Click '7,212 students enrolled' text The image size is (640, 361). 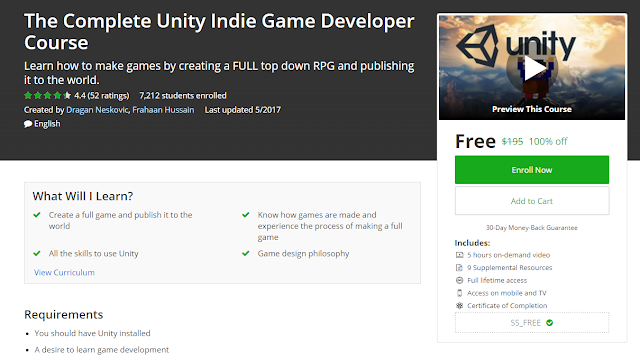pos(183,96)
